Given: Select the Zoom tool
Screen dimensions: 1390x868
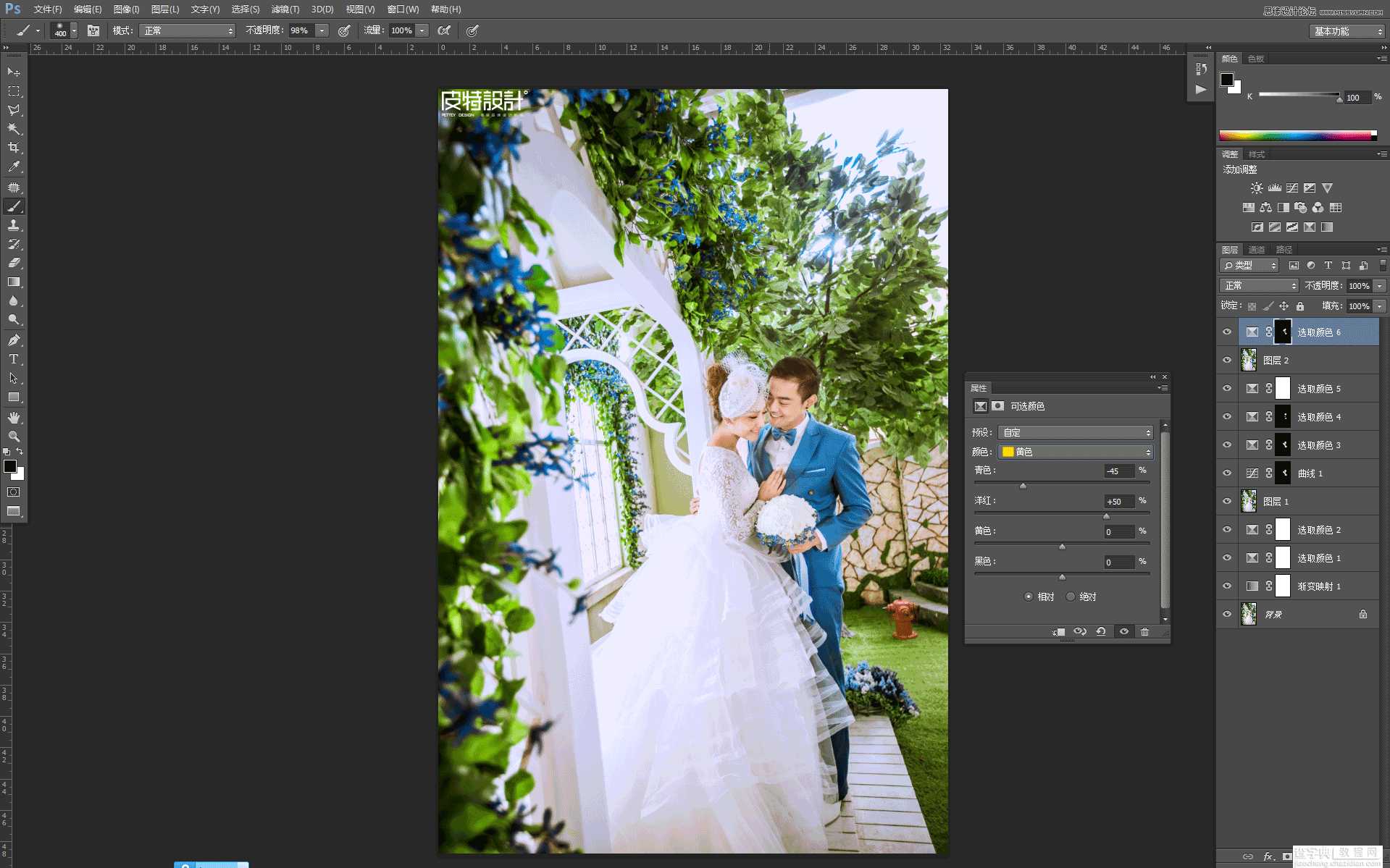Looking at the screenshot, I should pos(13,437).
